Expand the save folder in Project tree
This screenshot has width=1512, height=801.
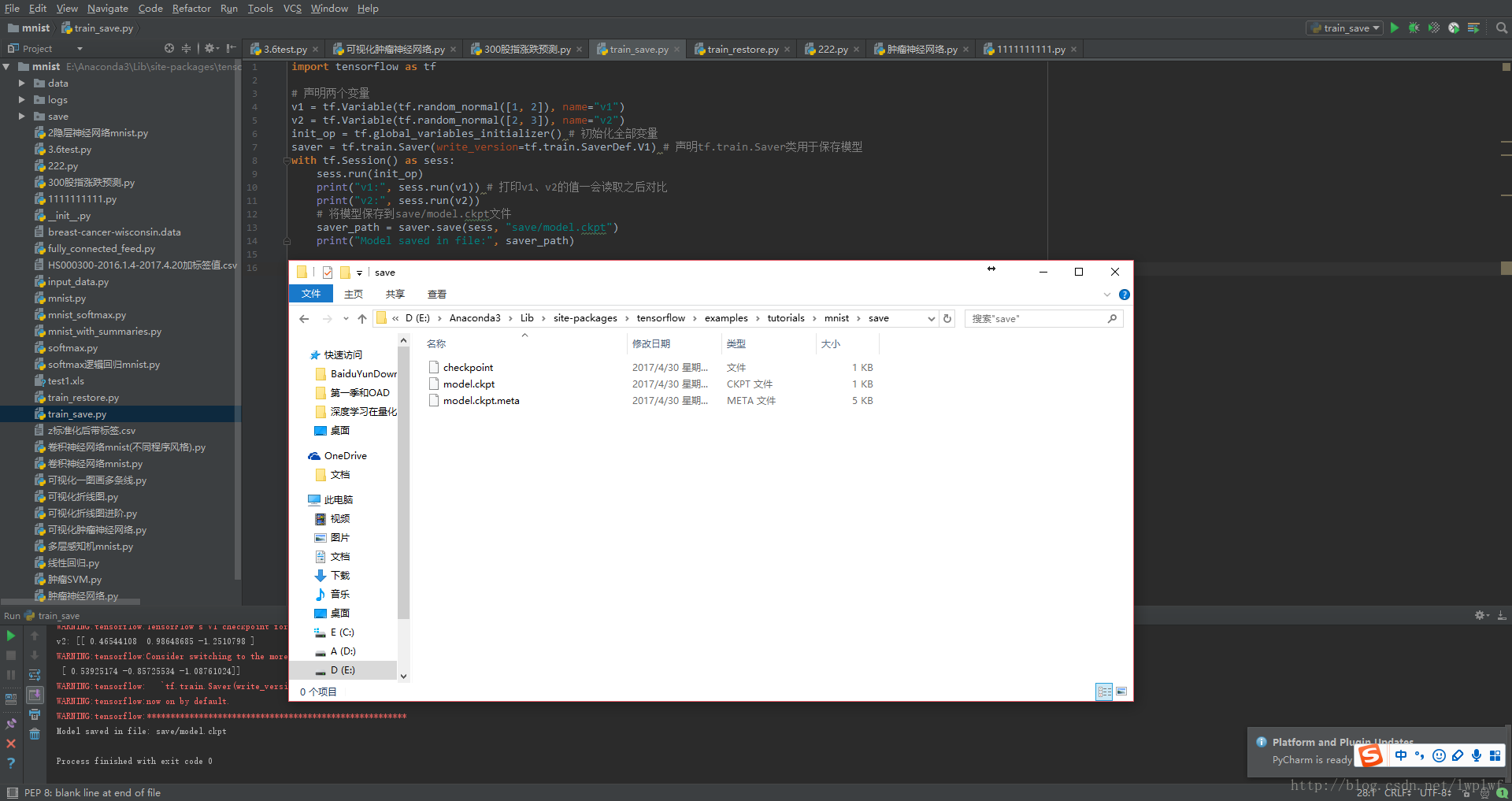point(22,116)
